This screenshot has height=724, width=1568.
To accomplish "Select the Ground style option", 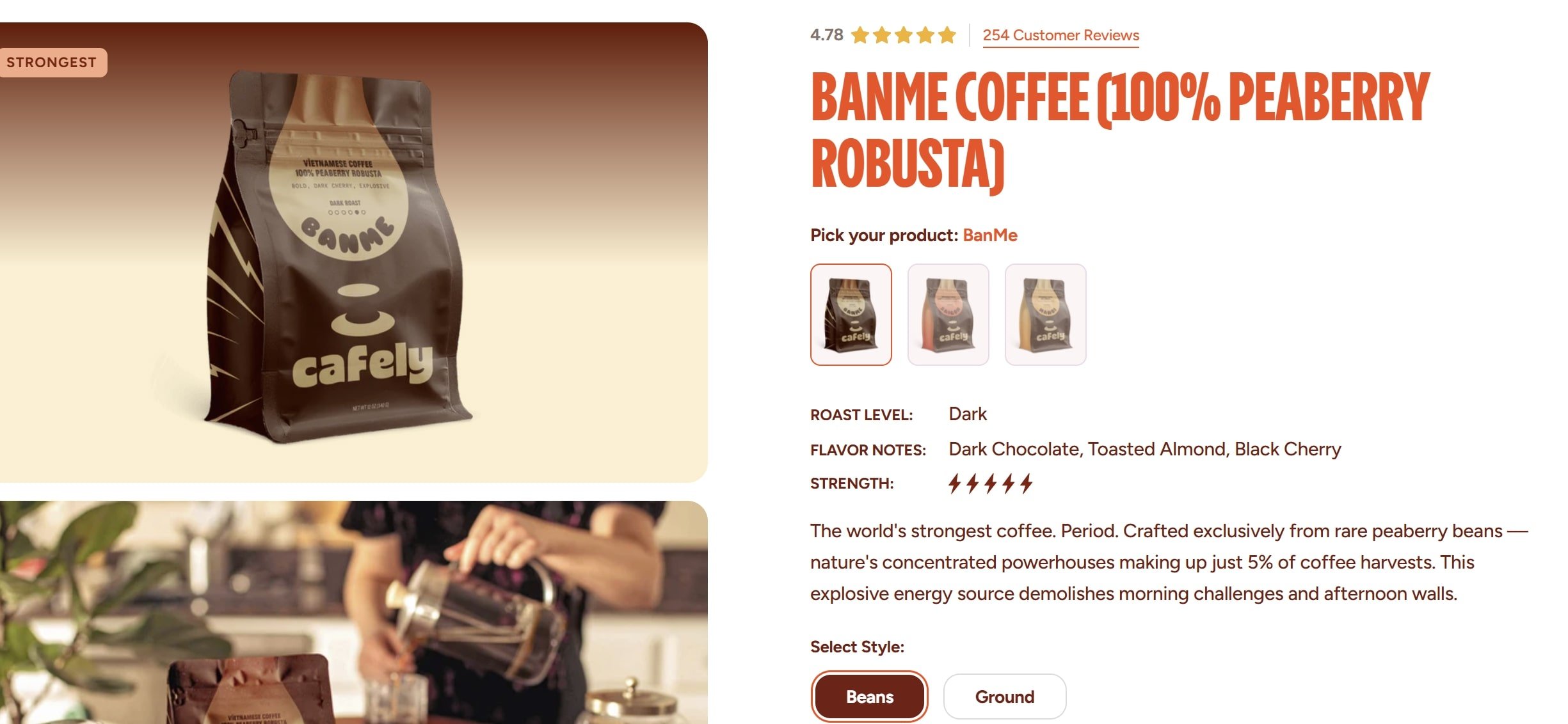I will pyautogui.click(x=1005, y=696).
